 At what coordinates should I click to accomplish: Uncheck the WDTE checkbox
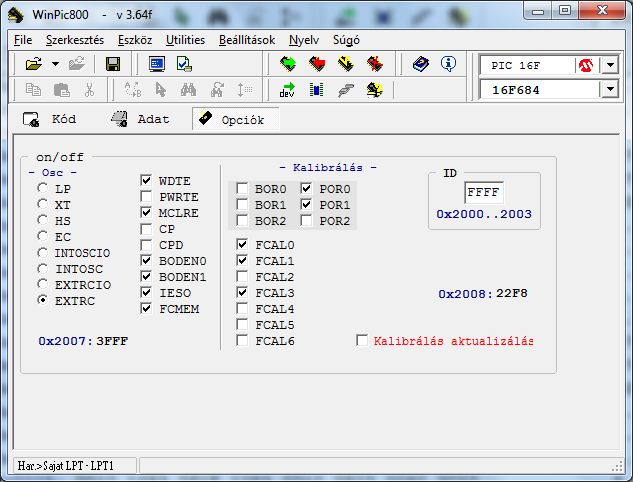pos(146,180)
